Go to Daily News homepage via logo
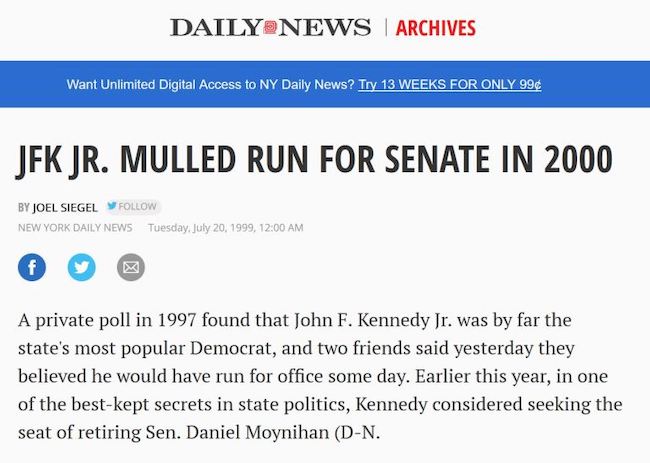This screenshot has height=463, width=650. pyautogui.click(x=270, y=27)
